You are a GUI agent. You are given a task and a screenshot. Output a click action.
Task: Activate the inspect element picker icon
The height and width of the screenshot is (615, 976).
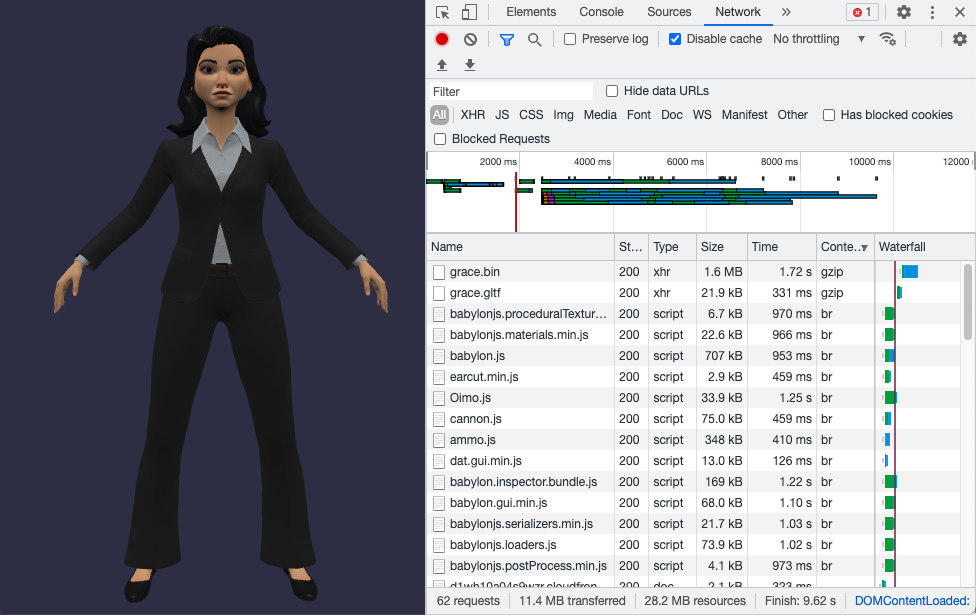click(x=443, y=12)
